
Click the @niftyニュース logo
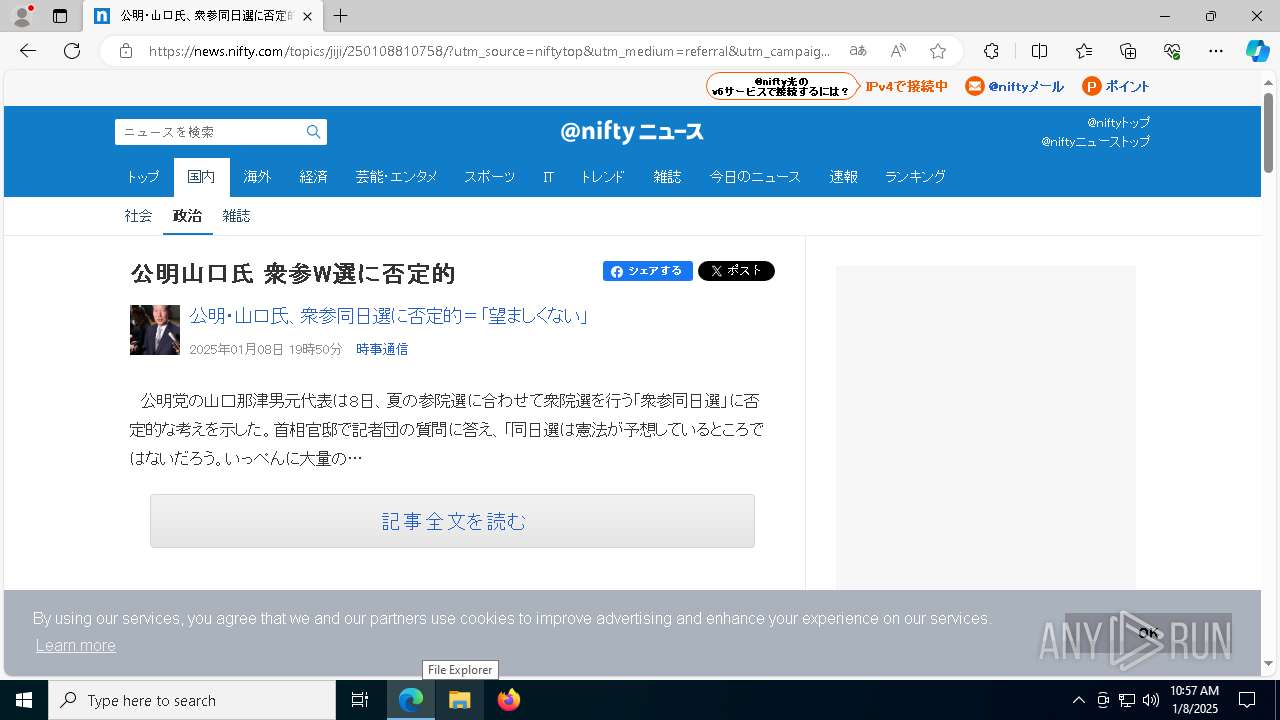tap(632, 131)
